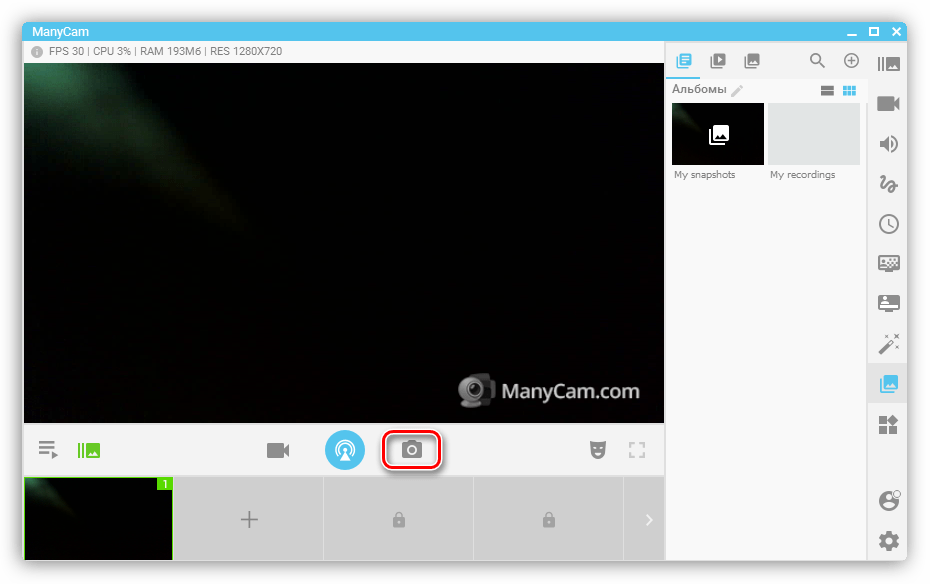
Task: Rename albums with the pencil icon
Action: pyautogui.click(x=737, y=90)
